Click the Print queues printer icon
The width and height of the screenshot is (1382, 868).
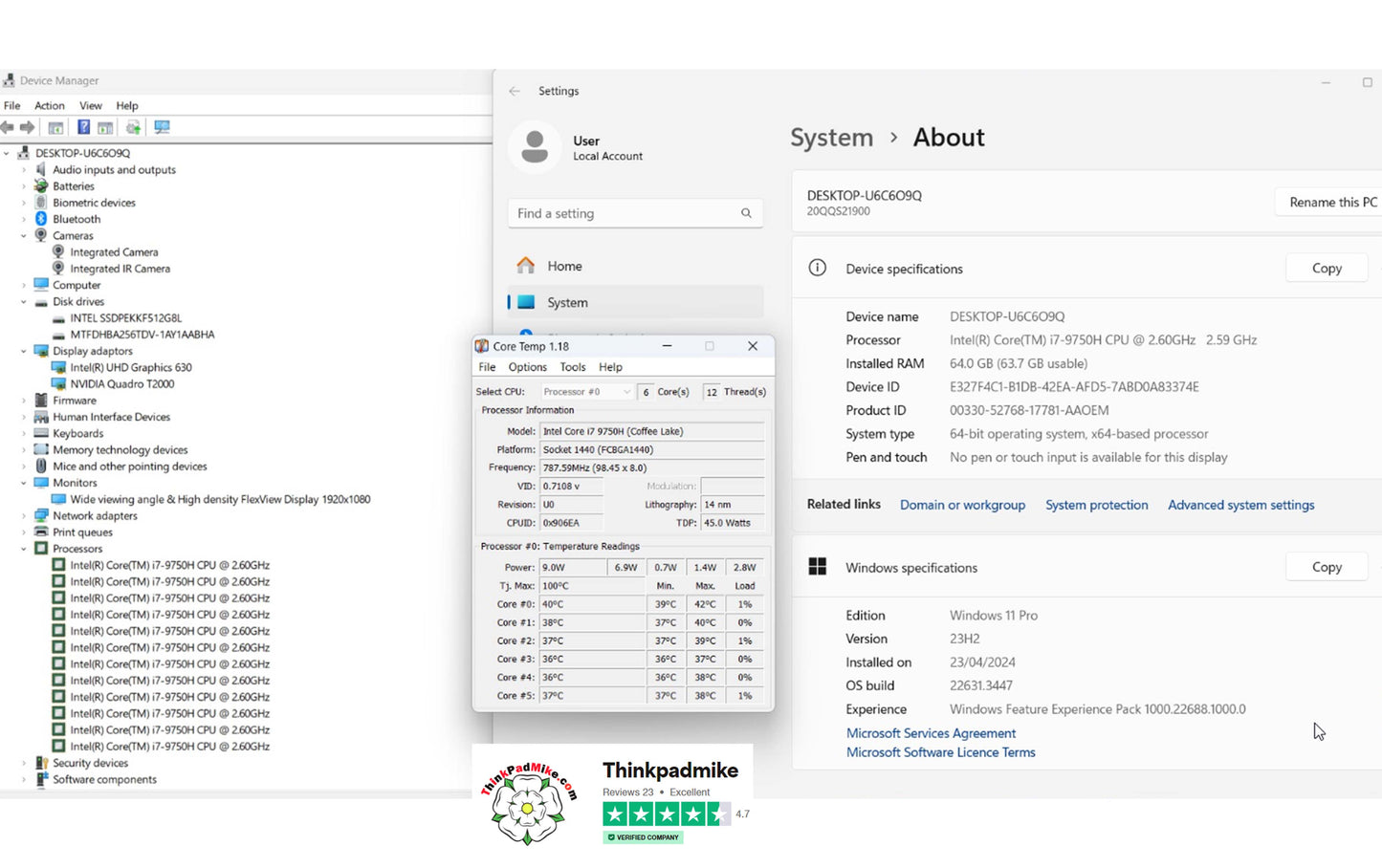point(41,532)
